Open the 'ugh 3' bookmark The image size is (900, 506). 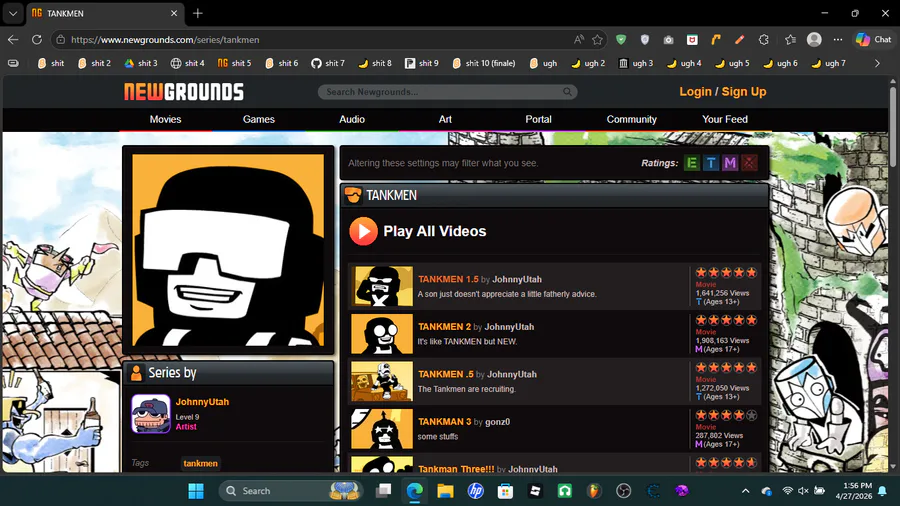[x=635, y=64]
